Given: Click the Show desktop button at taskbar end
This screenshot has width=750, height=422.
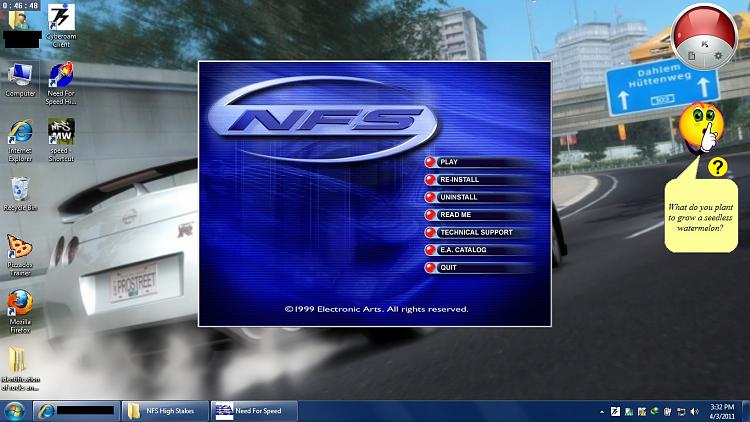Looking at the screenshot, I should (x=746, y=411).
